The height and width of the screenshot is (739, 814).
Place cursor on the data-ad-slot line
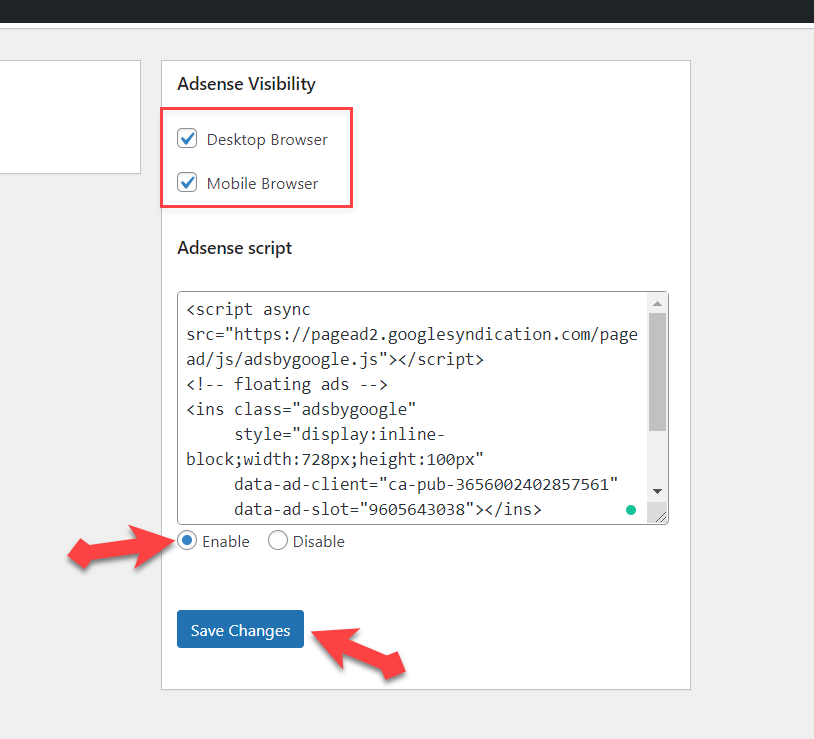388,510
